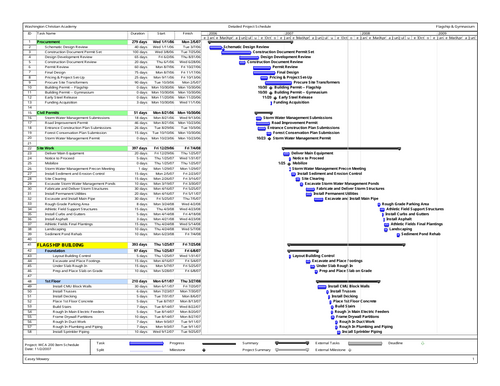Click Pricing & Project Set-Up in Task Name column
Screen dimensions: 500x386
coord(65,77)
